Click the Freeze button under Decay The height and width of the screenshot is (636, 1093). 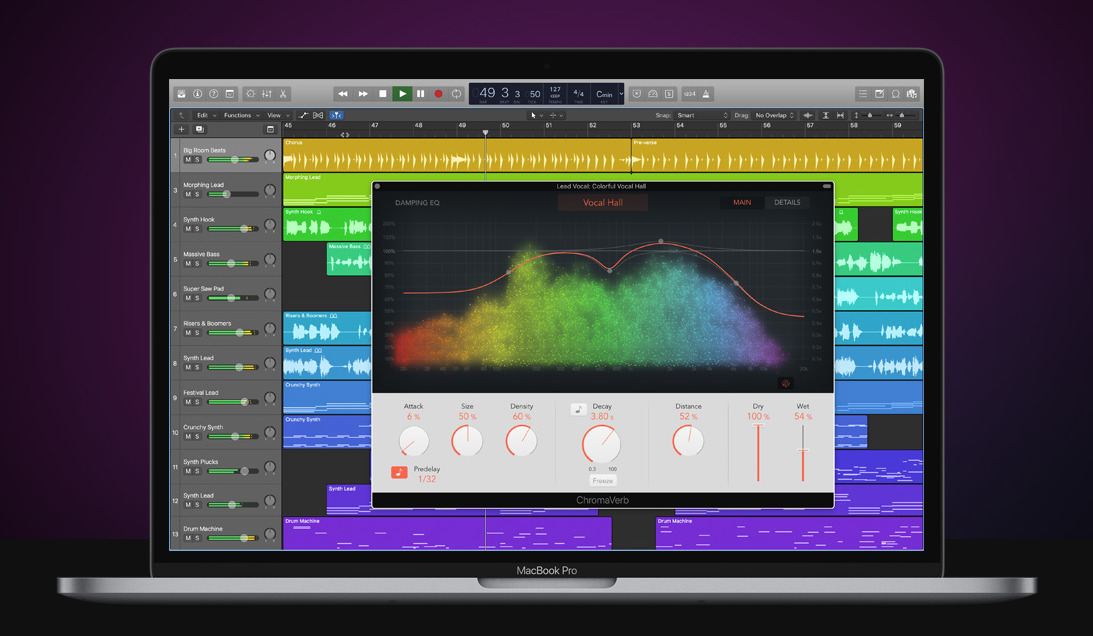pyautogui.click(x=602, y=480)
